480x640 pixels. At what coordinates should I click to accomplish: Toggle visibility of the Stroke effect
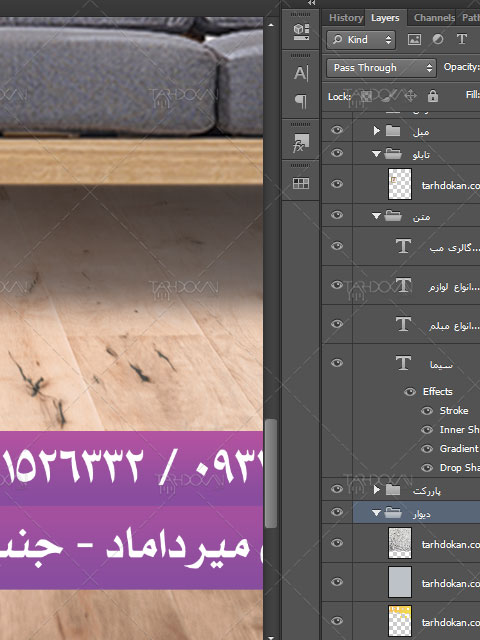point(427,411)
